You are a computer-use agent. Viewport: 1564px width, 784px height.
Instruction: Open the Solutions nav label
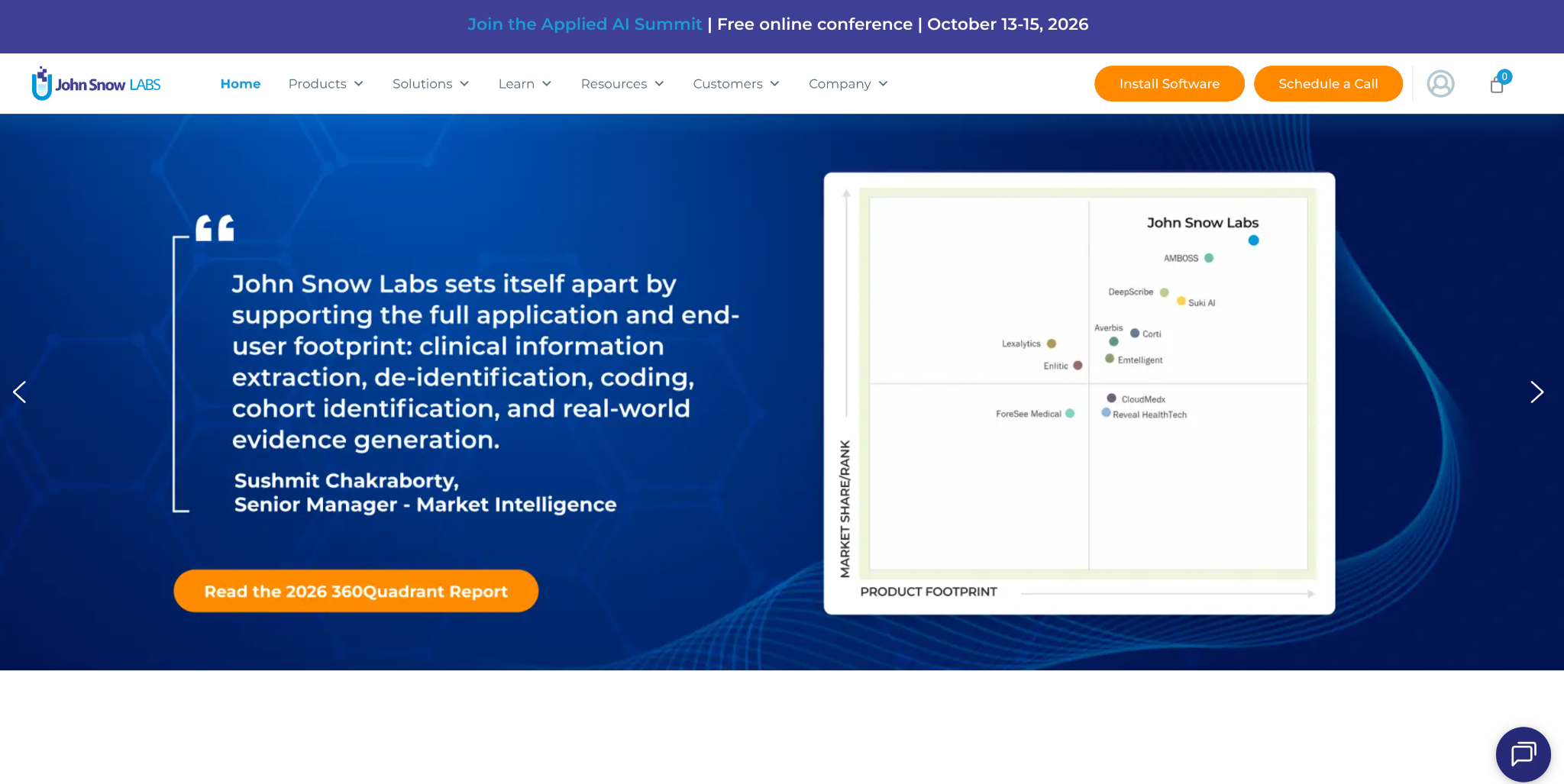tap(422, 84)
